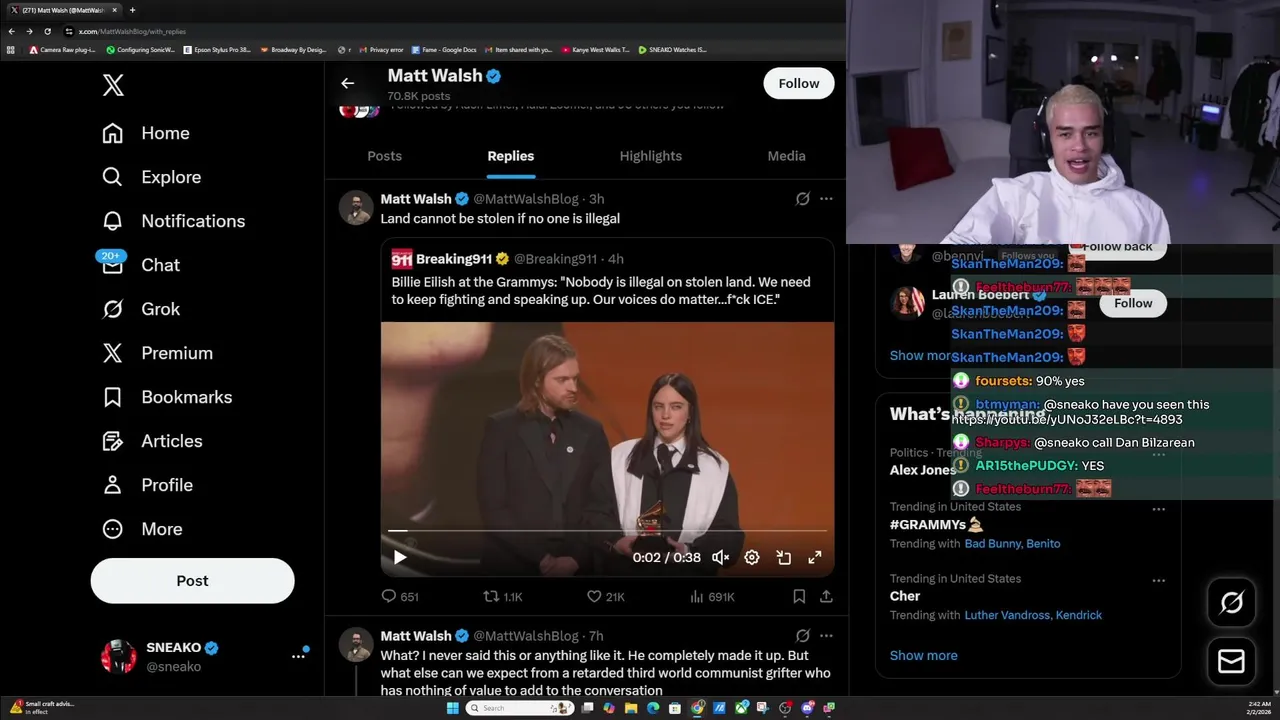This screenshot has width=1280, height=720.
Task: Follow Lauren Boebert
Action: coord(1133,303)
